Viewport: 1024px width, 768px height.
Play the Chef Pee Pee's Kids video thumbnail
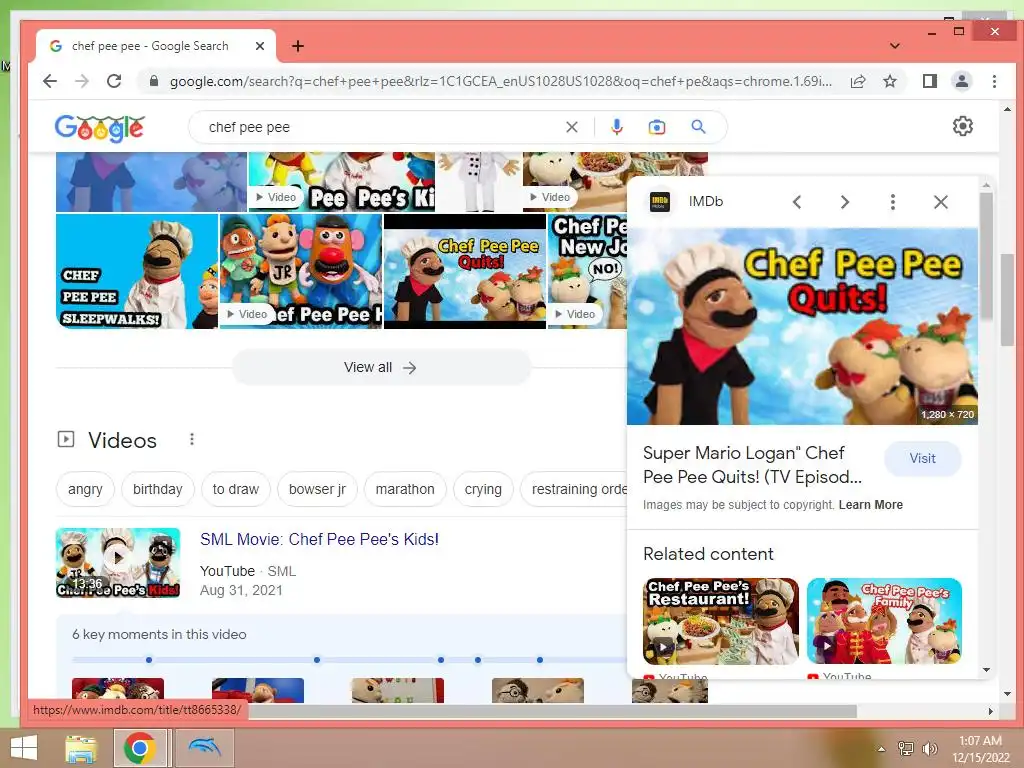pos(118,562)
